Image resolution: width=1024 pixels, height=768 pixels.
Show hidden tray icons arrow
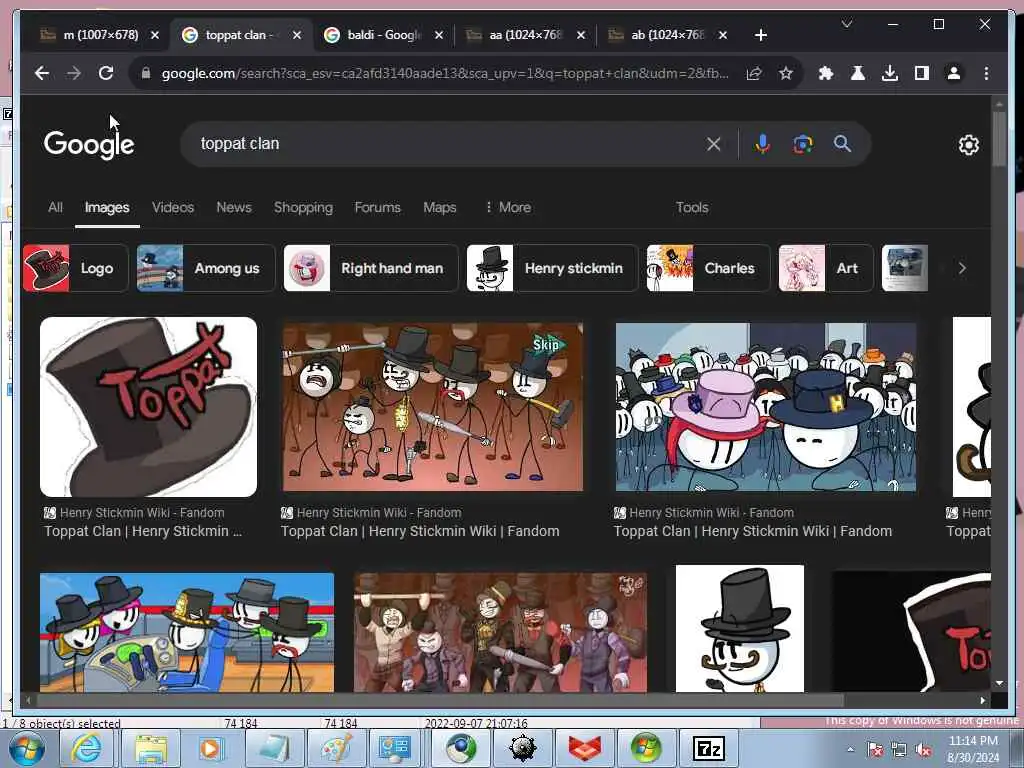point(850,750)
